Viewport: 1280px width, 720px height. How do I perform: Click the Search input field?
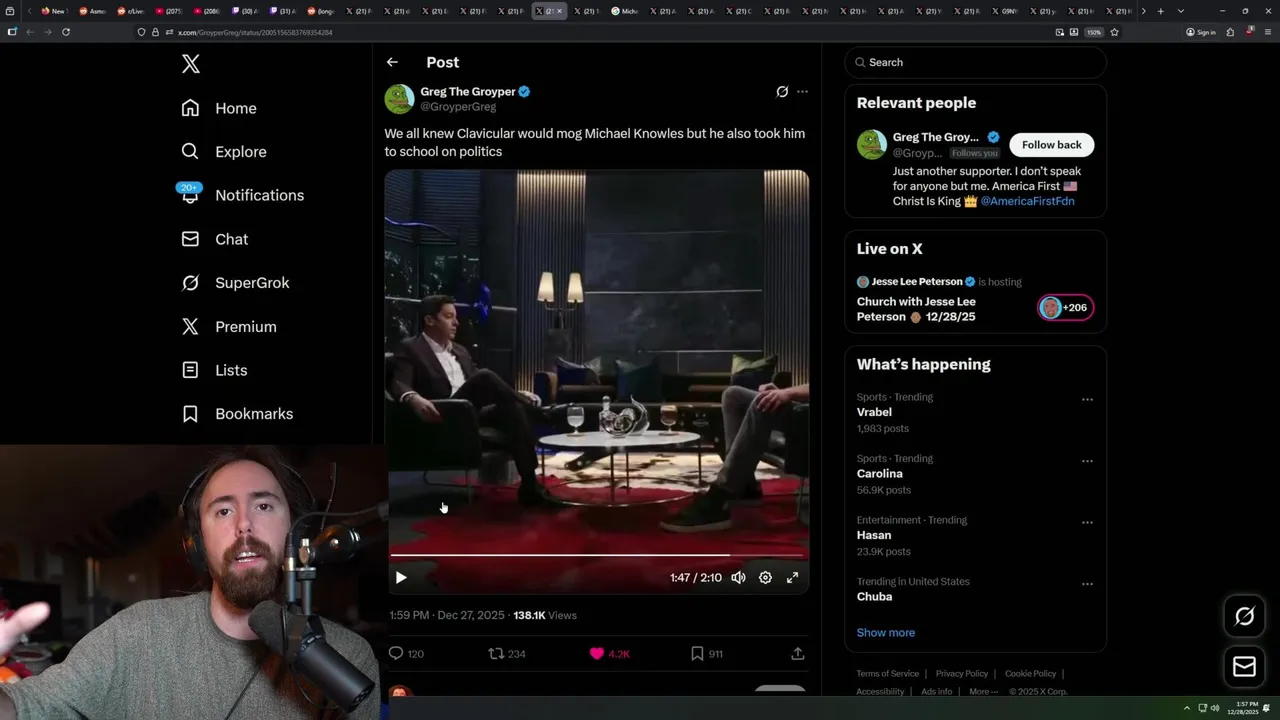tap(975, 62)
